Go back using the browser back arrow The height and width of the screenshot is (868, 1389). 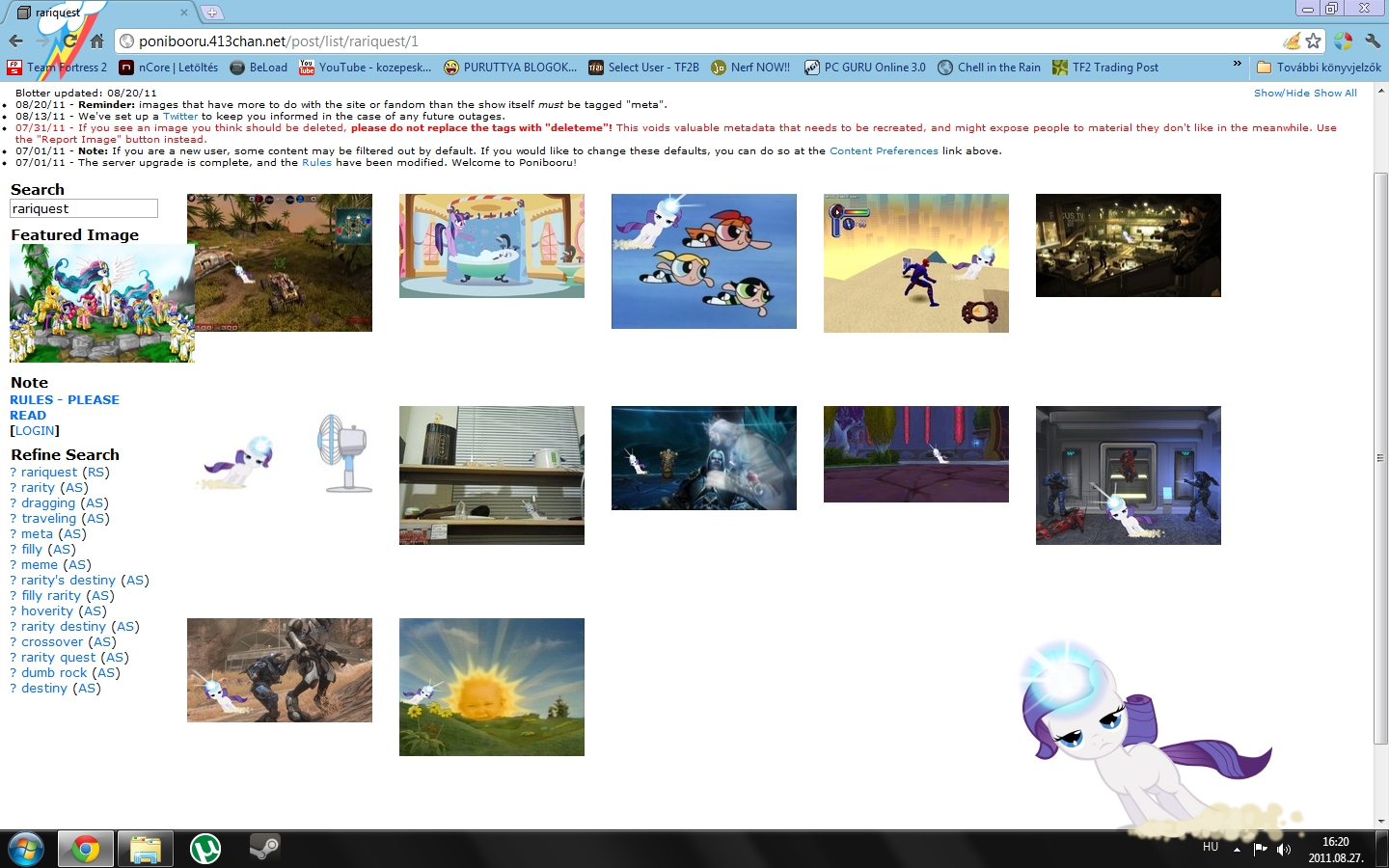point(15,41)
